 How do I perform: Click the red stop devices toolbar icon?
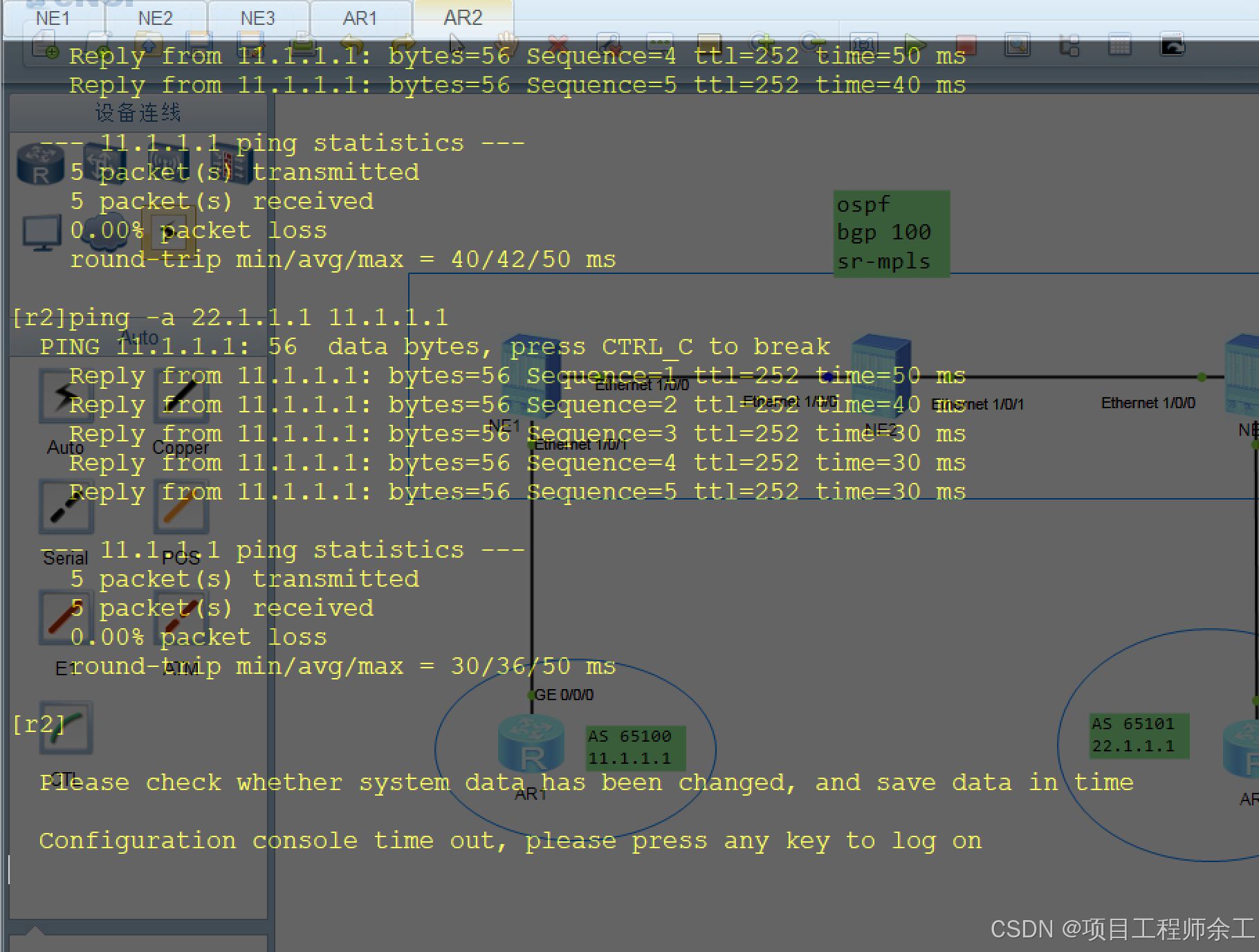click(x=966, y=45)
